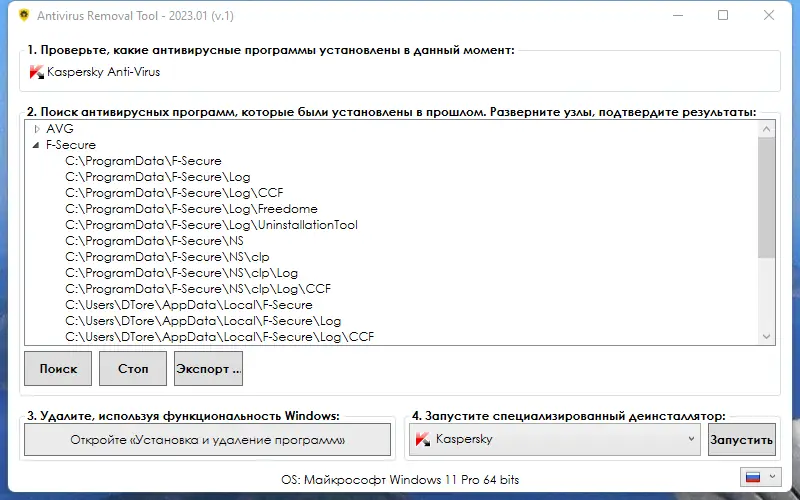Collapse the F-Secure tree node
This screenshot has width=800, height=500.
(37, 145)
